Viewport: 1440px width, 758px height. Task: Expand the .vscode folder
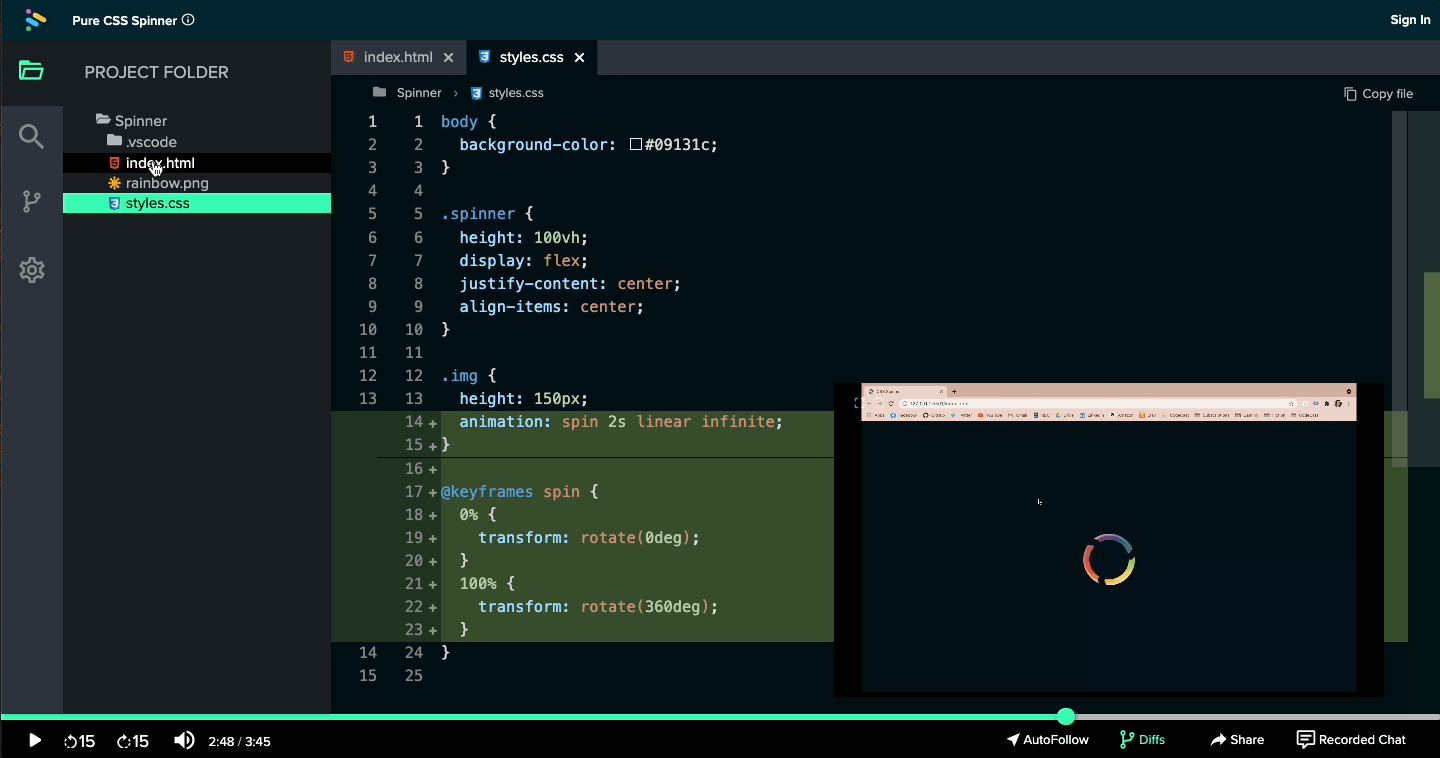tap(142, 142)
